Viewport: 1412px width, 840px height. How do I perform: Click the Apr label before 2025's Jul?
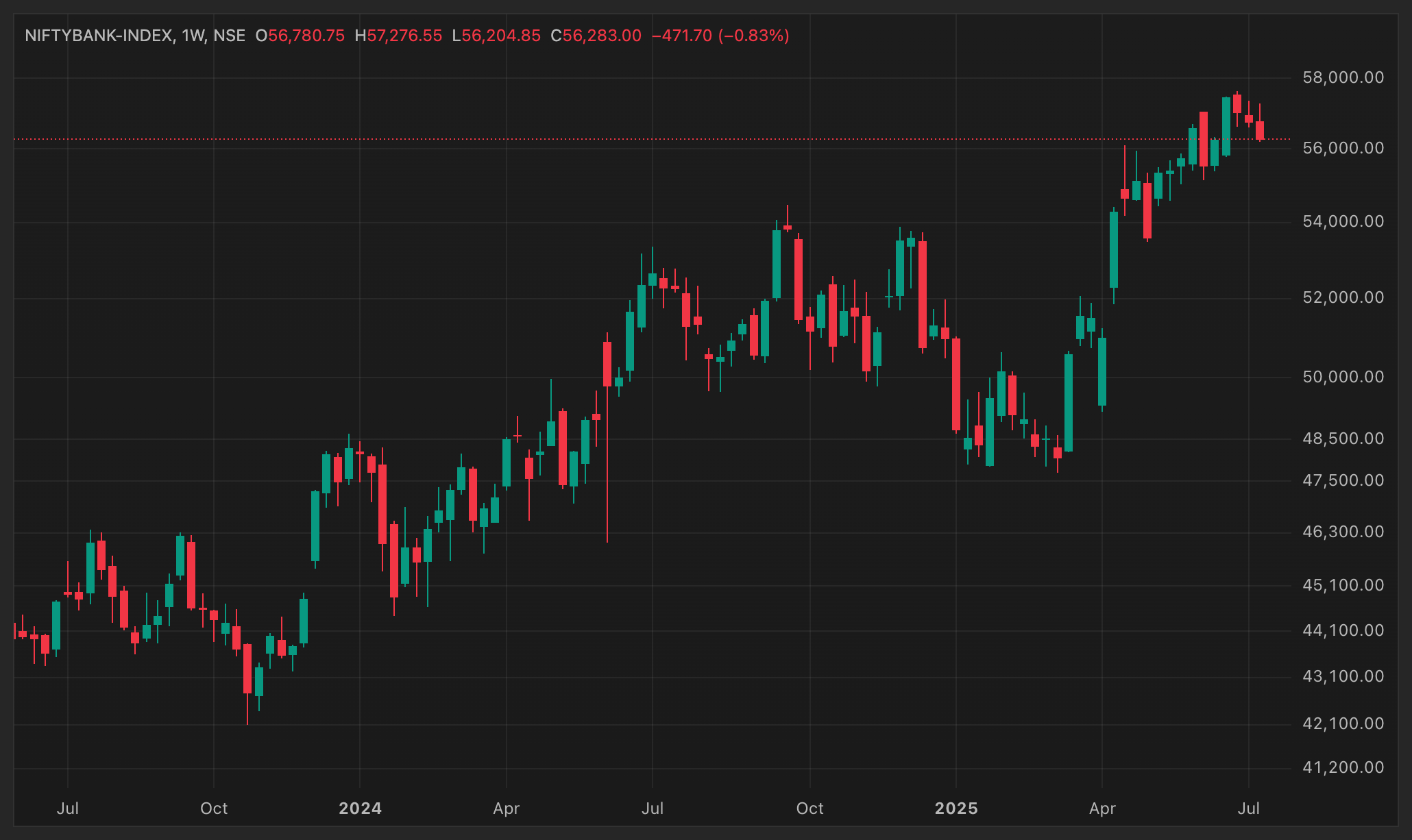pos(1102,808)
